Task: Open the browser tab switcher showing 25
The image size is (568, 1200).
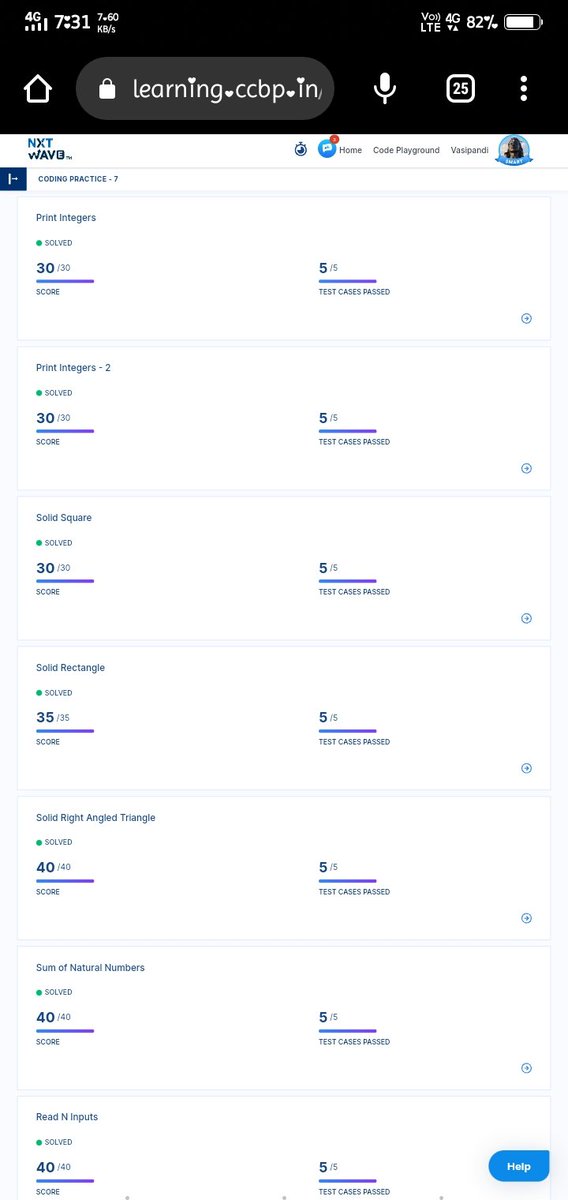Action: (x=460, y=89)
